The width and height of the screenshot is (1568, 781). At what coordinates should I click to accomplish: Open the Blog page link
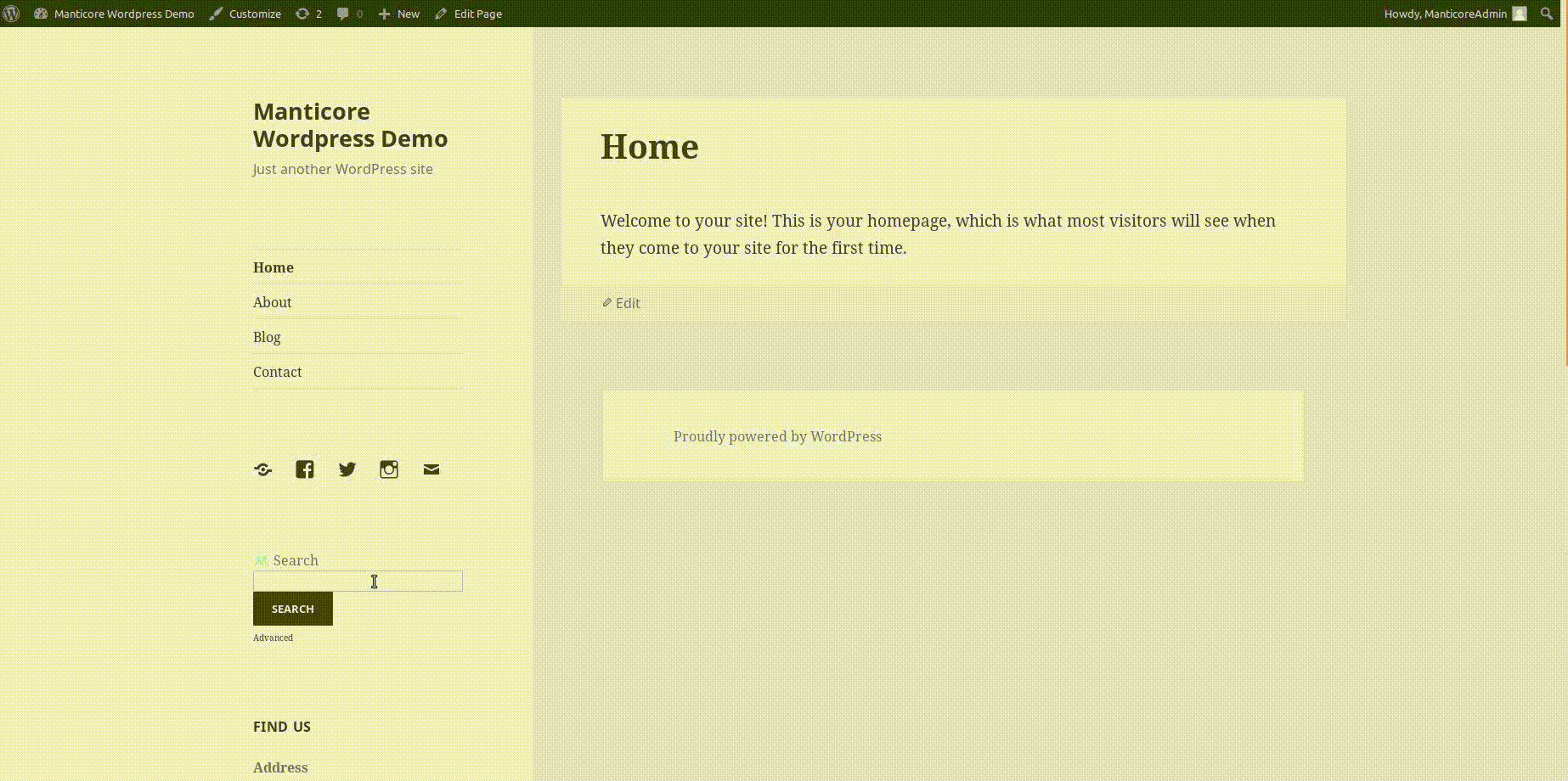pyautogui.click(x=267, y=337)
